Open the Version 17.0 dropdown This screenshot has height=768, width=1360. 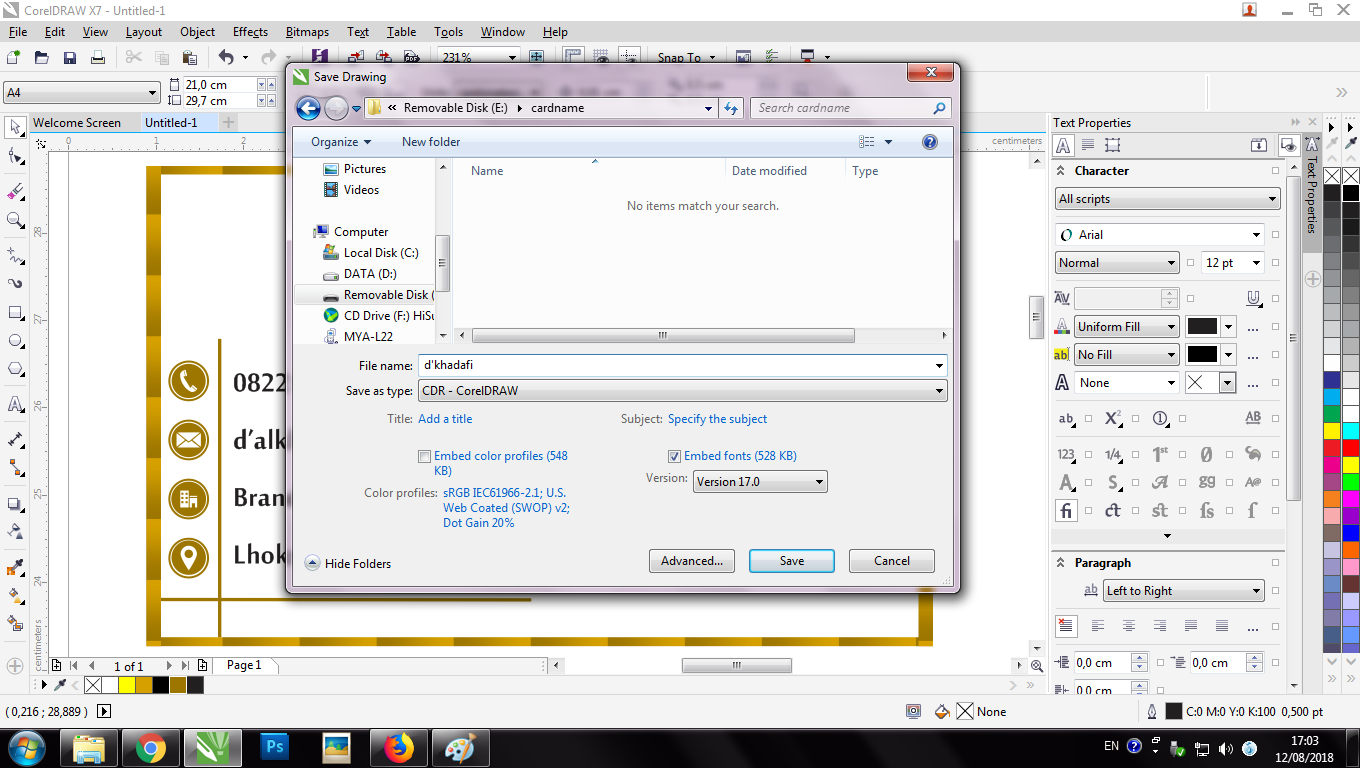click(760, 481)
